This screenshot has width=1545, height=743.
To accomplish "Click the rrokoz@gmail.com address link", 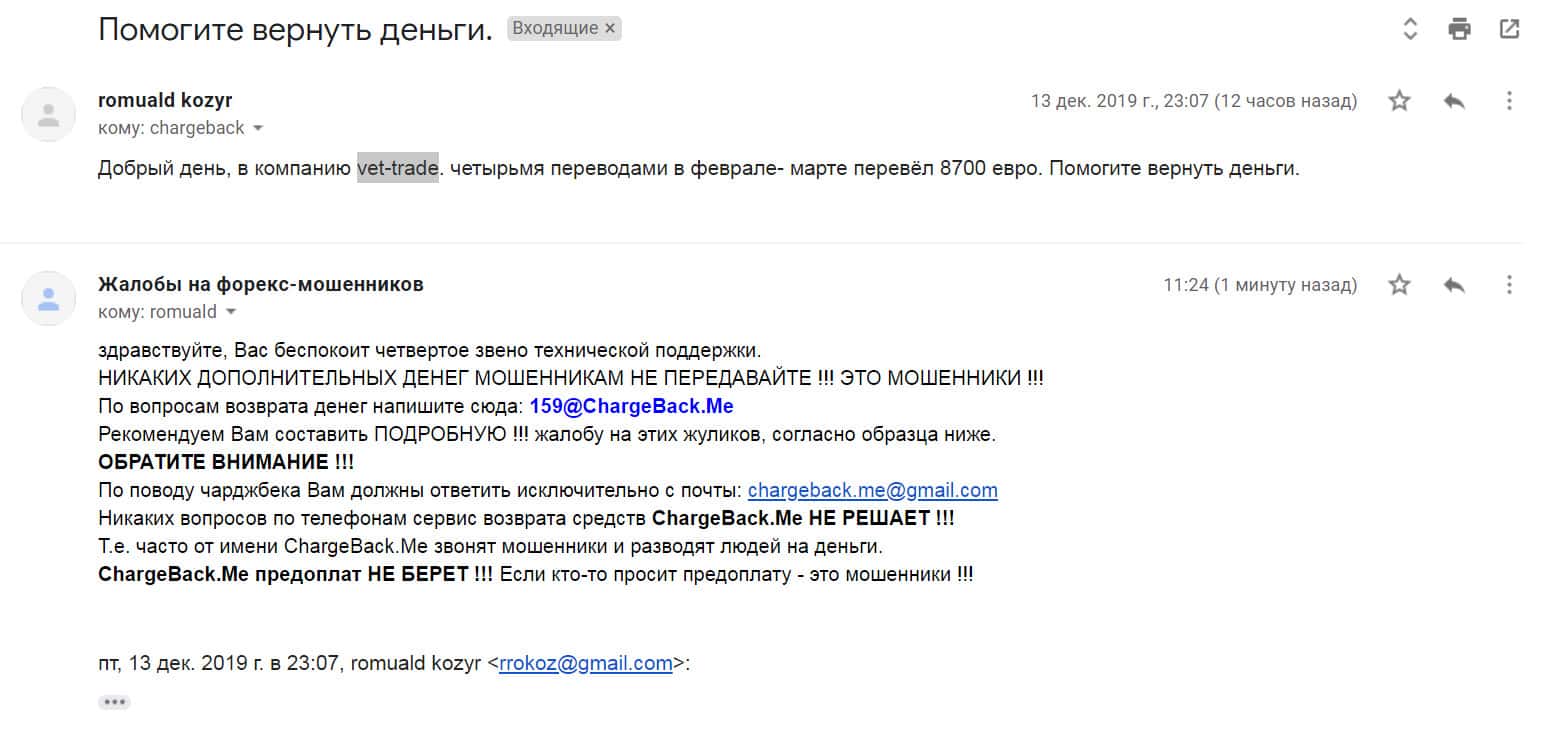I will 585,663.
